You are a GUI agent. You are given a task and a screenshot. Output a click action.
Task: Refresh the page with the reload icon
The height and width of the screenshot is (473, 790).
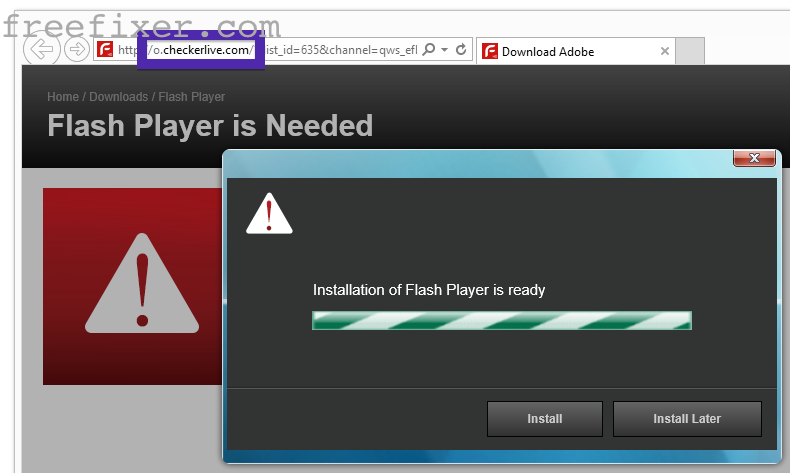pos(460,49)
